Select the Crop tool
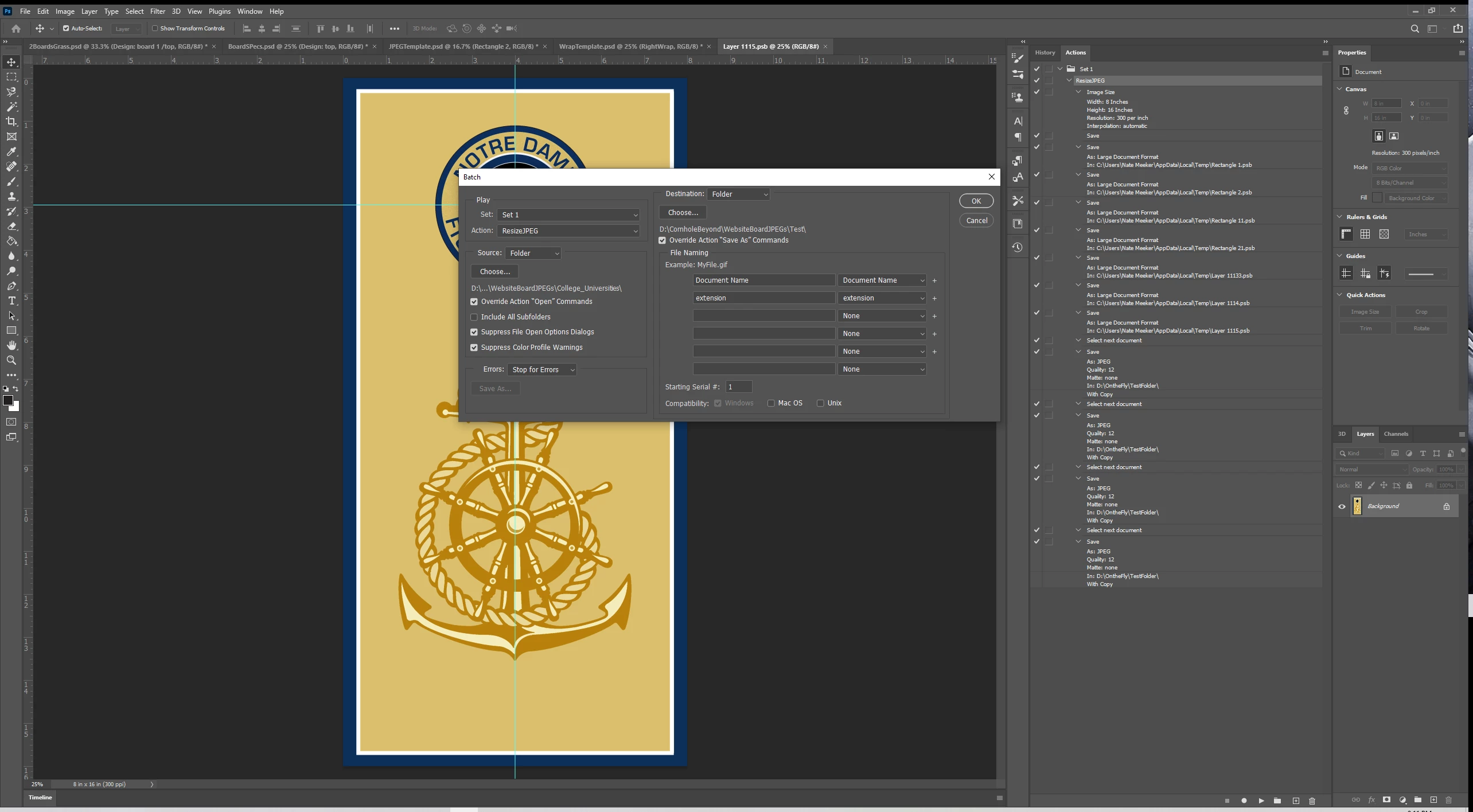 [x=11, y=122]
